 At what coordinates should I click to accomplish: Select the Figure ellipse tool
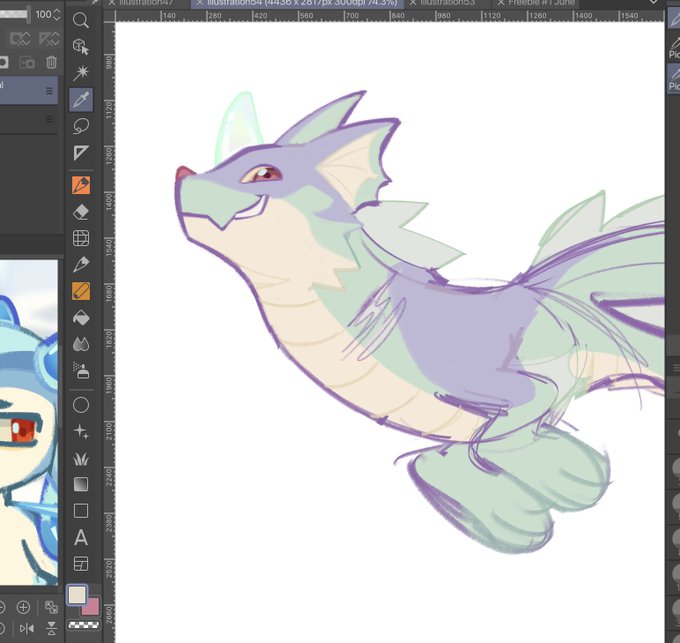tap(81, 405)
